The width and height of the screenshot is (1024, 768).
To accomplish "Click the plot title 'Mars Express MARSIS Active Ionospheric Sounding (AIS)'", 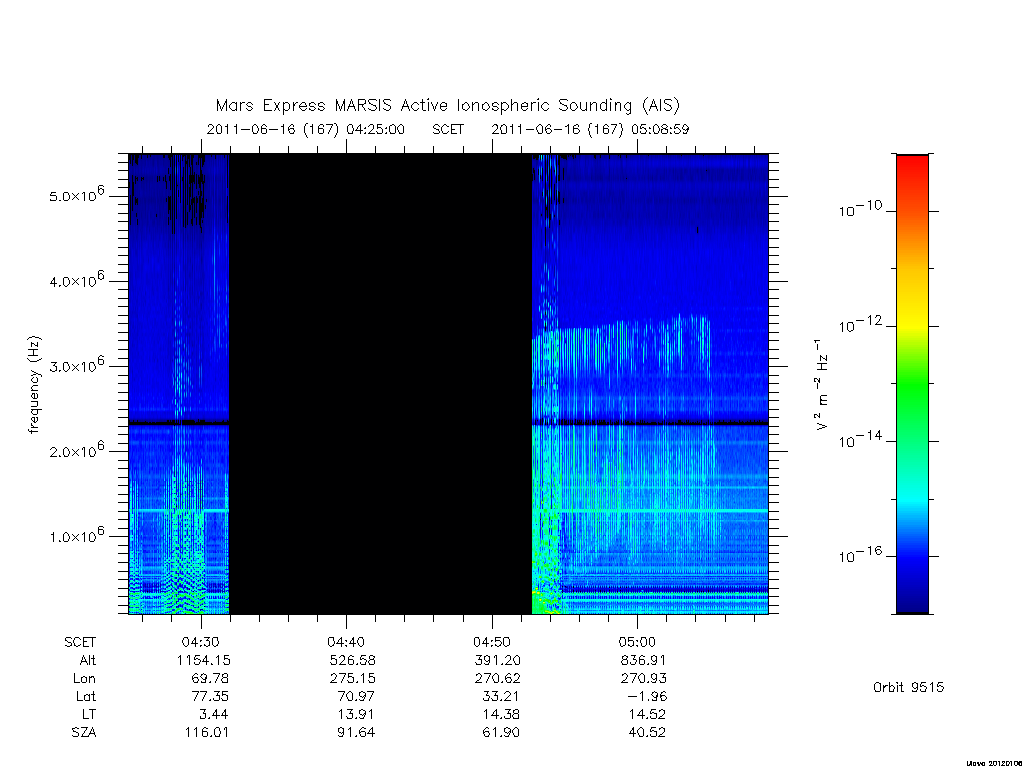I will pos(447,106).
